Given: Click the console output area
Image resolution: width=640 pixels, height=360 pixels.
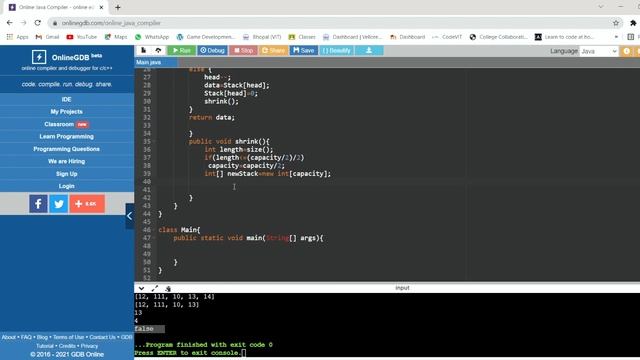Looking at the screenshot, I should pos(387,325).
